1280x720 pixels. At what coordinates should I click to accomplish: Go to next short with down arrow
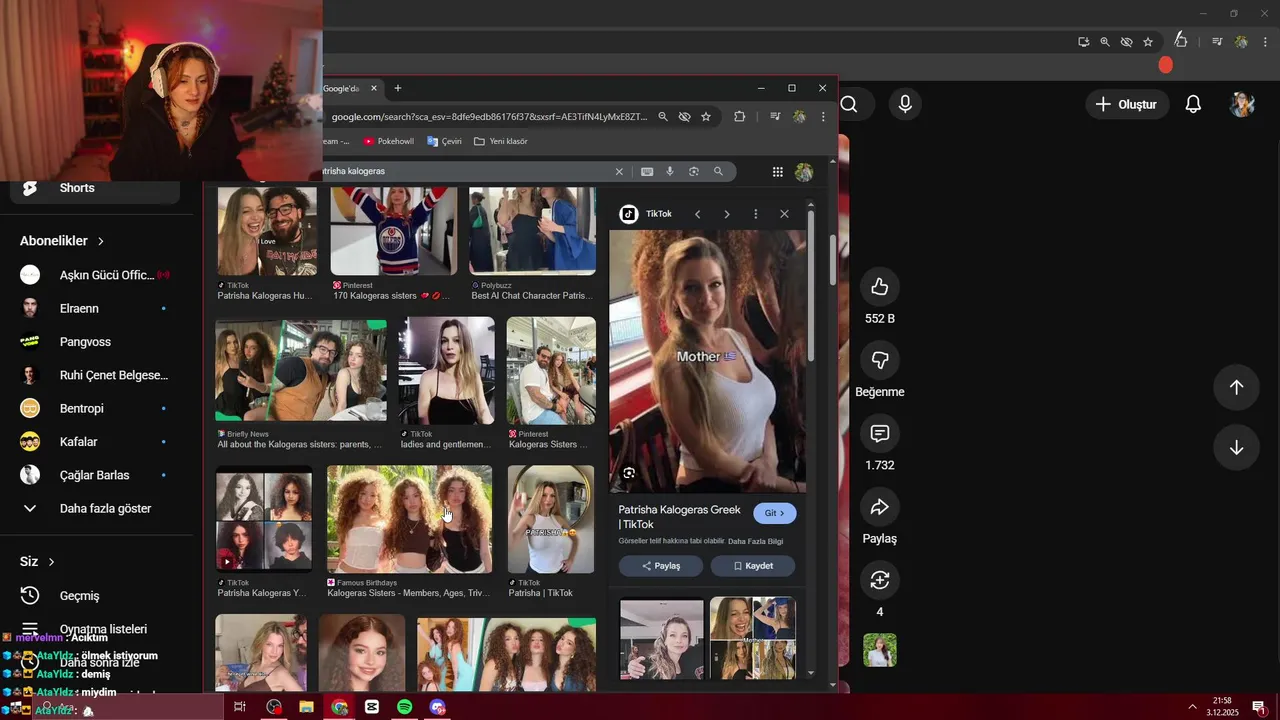click(1236, 447)
